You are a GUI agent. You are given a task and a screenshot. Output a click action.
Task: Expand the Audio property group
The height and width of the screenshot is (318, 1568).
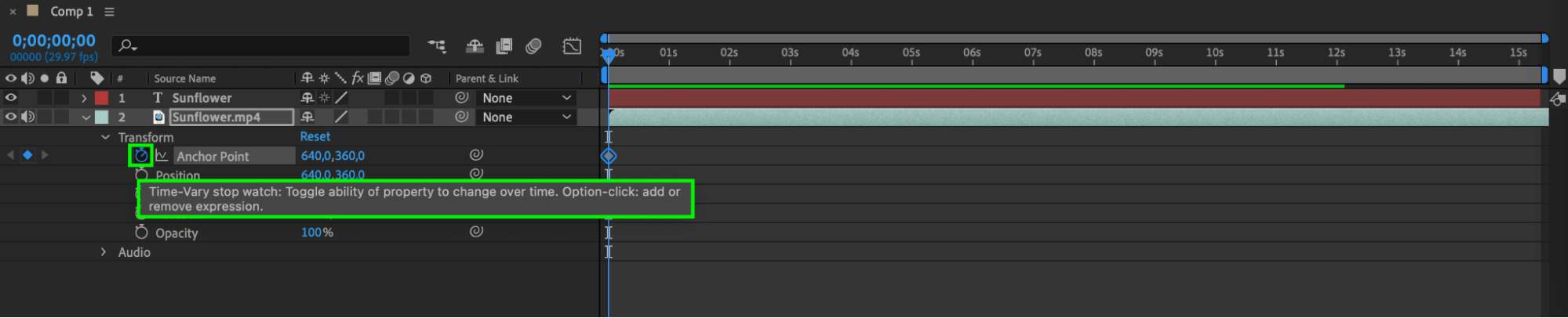click(104, 252)
